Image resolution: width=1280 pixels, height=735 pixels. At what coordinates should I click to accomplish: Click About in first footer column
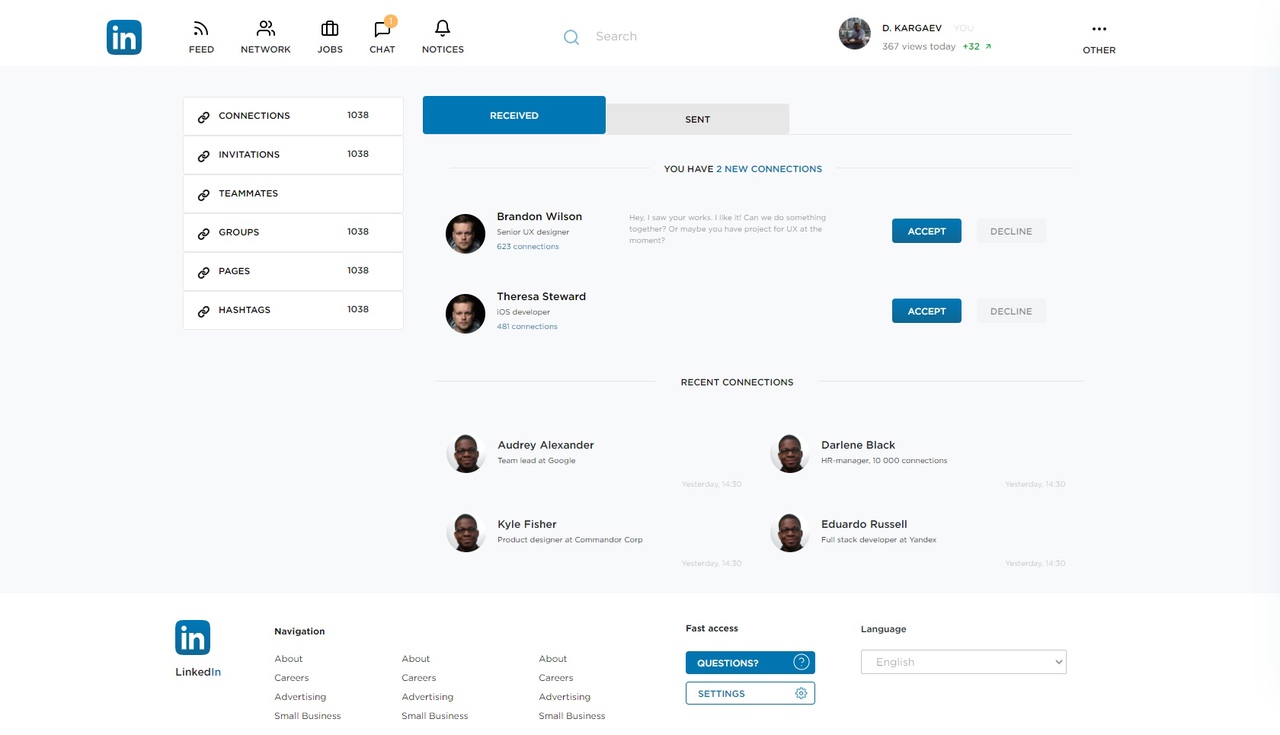click(288, 659)
